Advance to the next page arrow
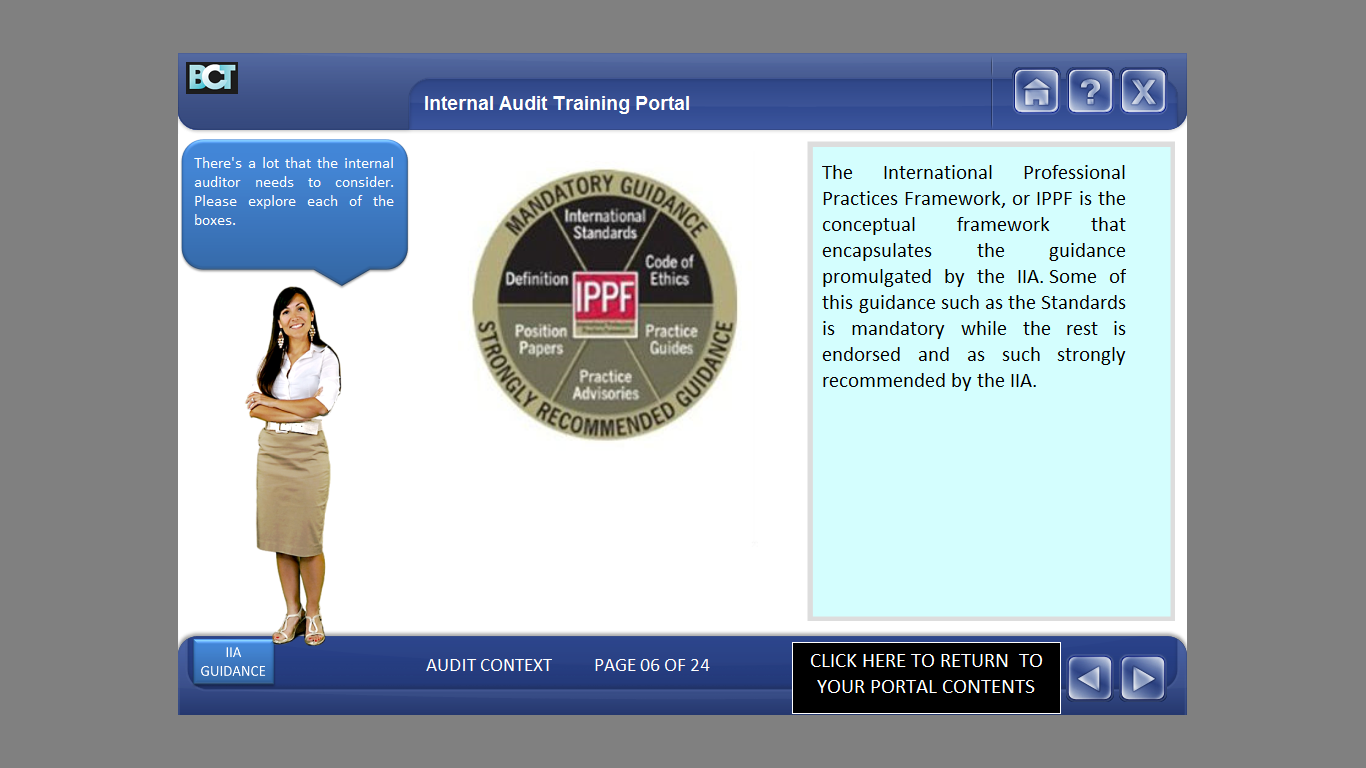 (1143, 679)
